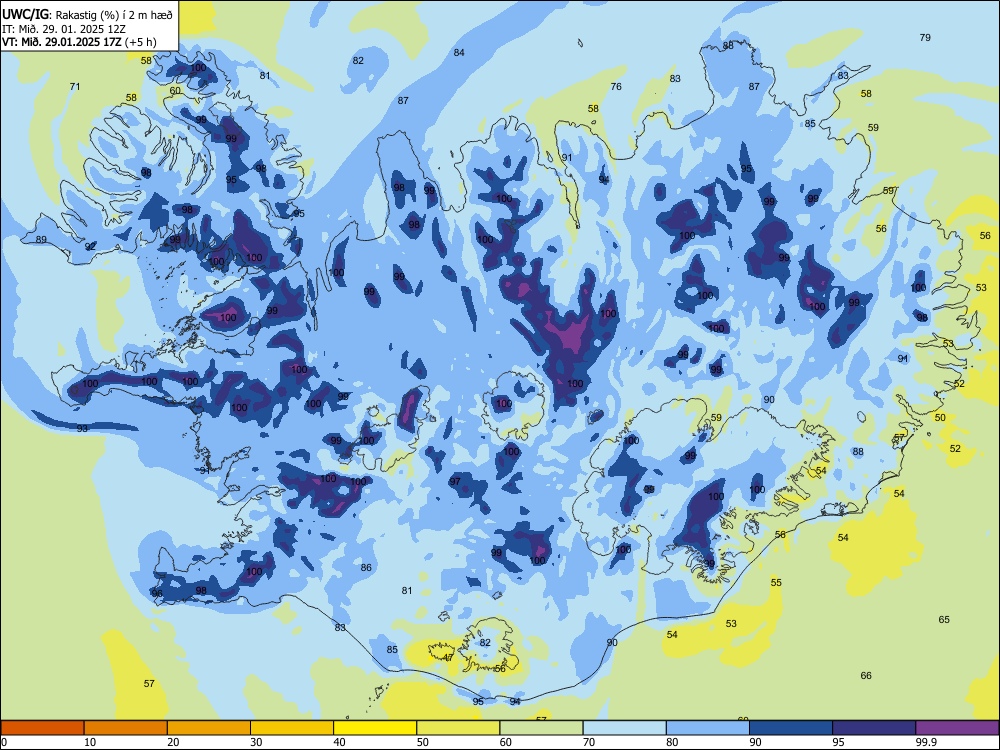1000x750 pixels.
Task: Click the map value 66 over the southeast ocean
Action: [865, 675]
